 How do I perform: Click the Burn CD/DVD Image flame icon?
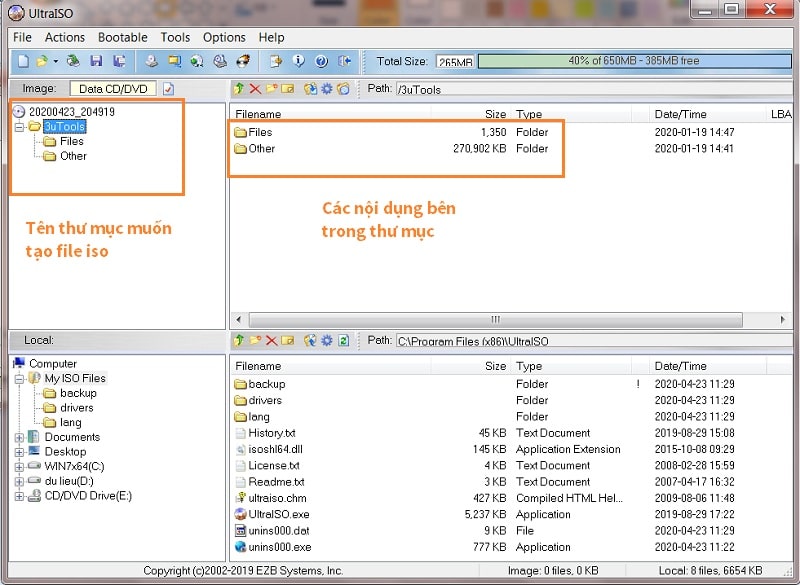(243, 61)
